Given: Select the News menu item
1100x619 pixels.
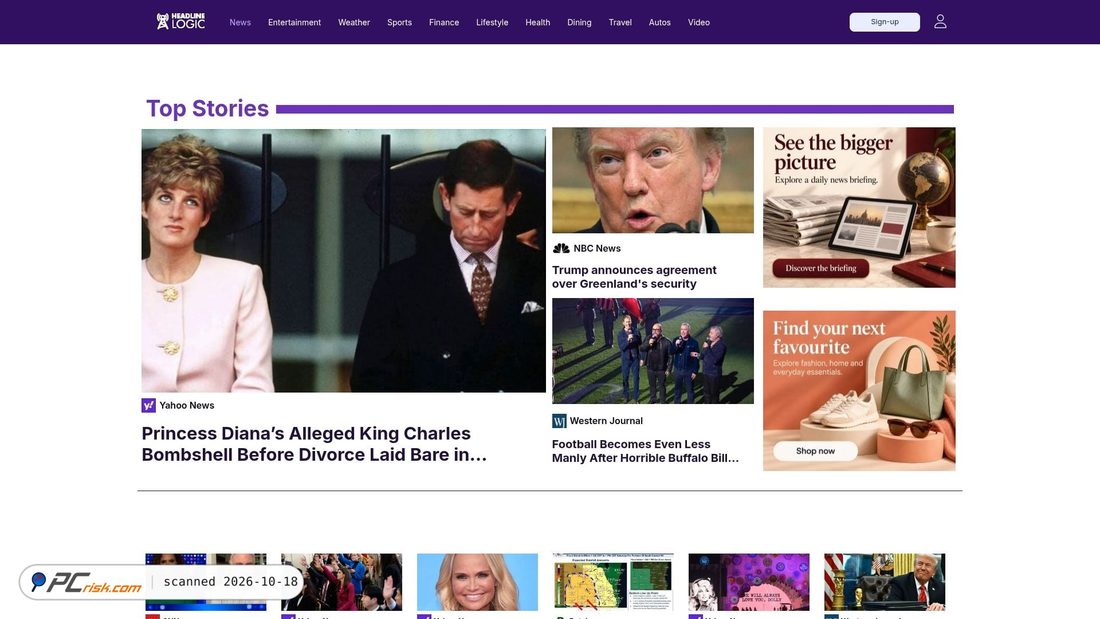Looking at the screenshot, I should click(240, 22).
